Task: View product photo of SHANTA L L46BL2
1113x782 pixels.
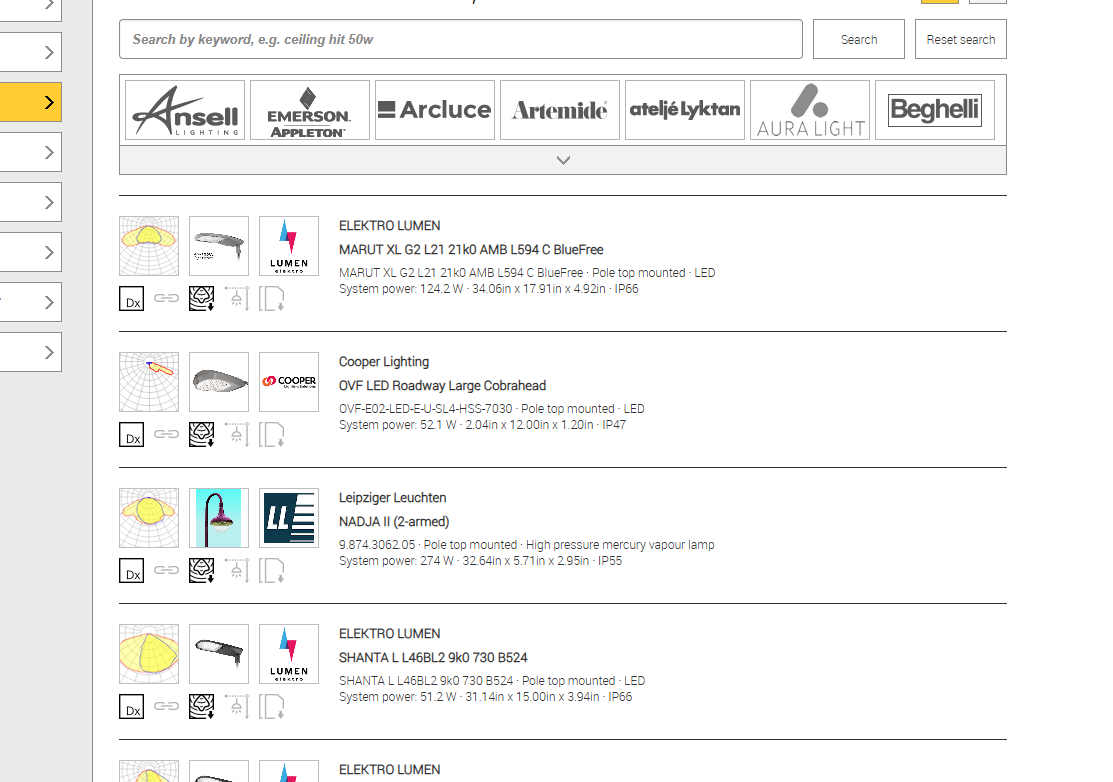Action: 219,654
